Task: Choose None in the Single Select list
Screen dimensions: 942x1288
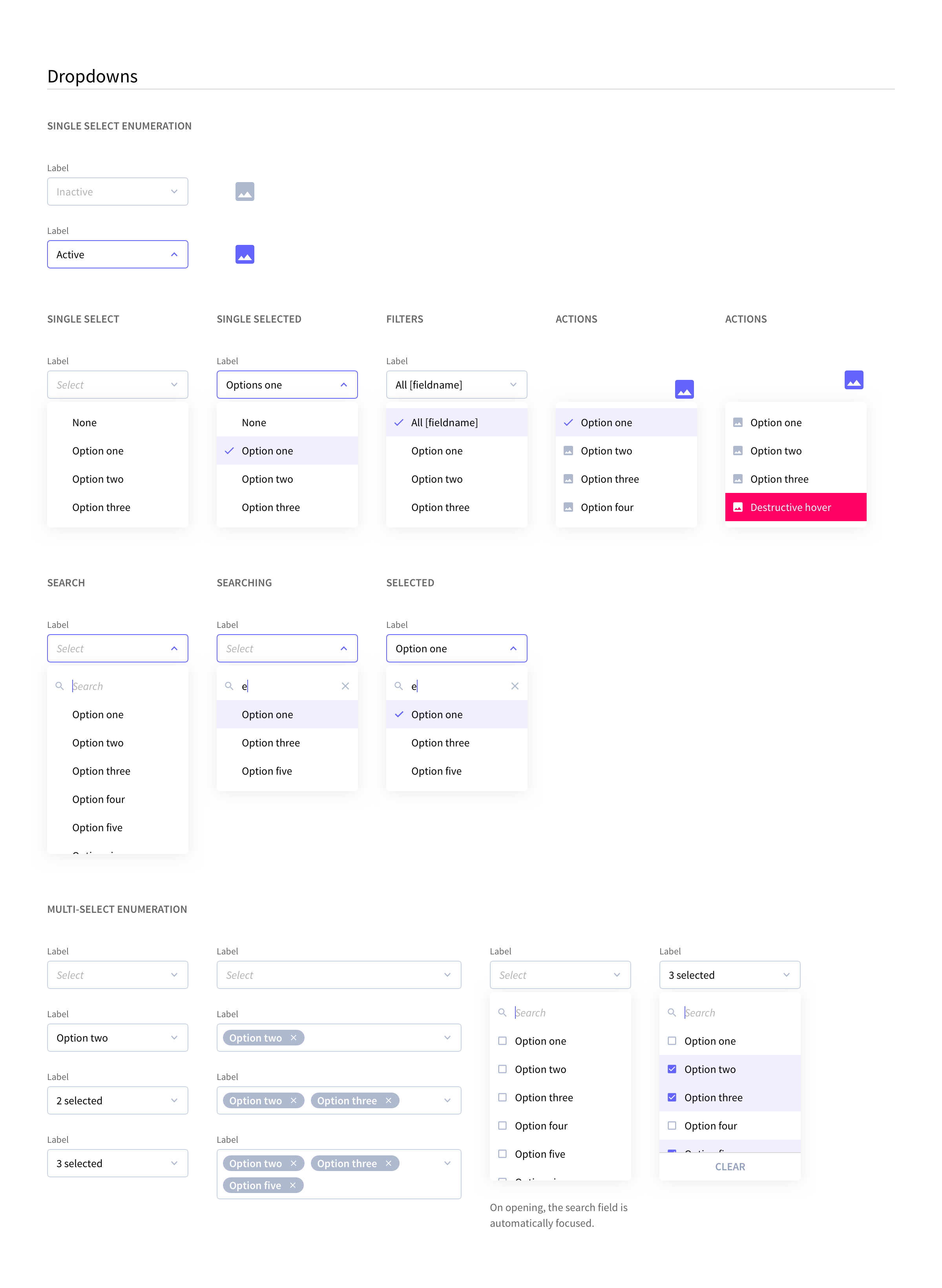Action: point(117,423)
